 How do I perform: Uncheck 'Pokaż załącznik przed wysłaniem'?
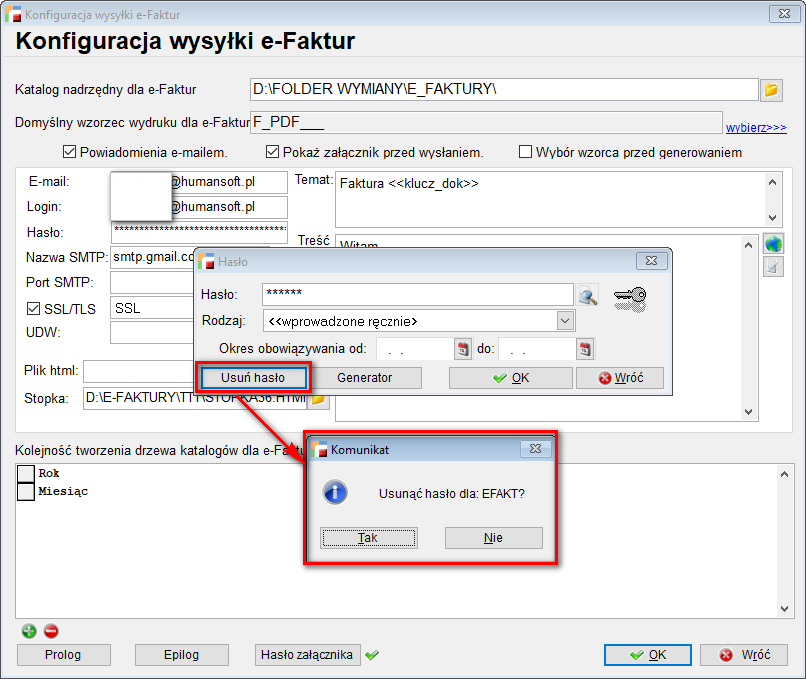pos(272,153)
